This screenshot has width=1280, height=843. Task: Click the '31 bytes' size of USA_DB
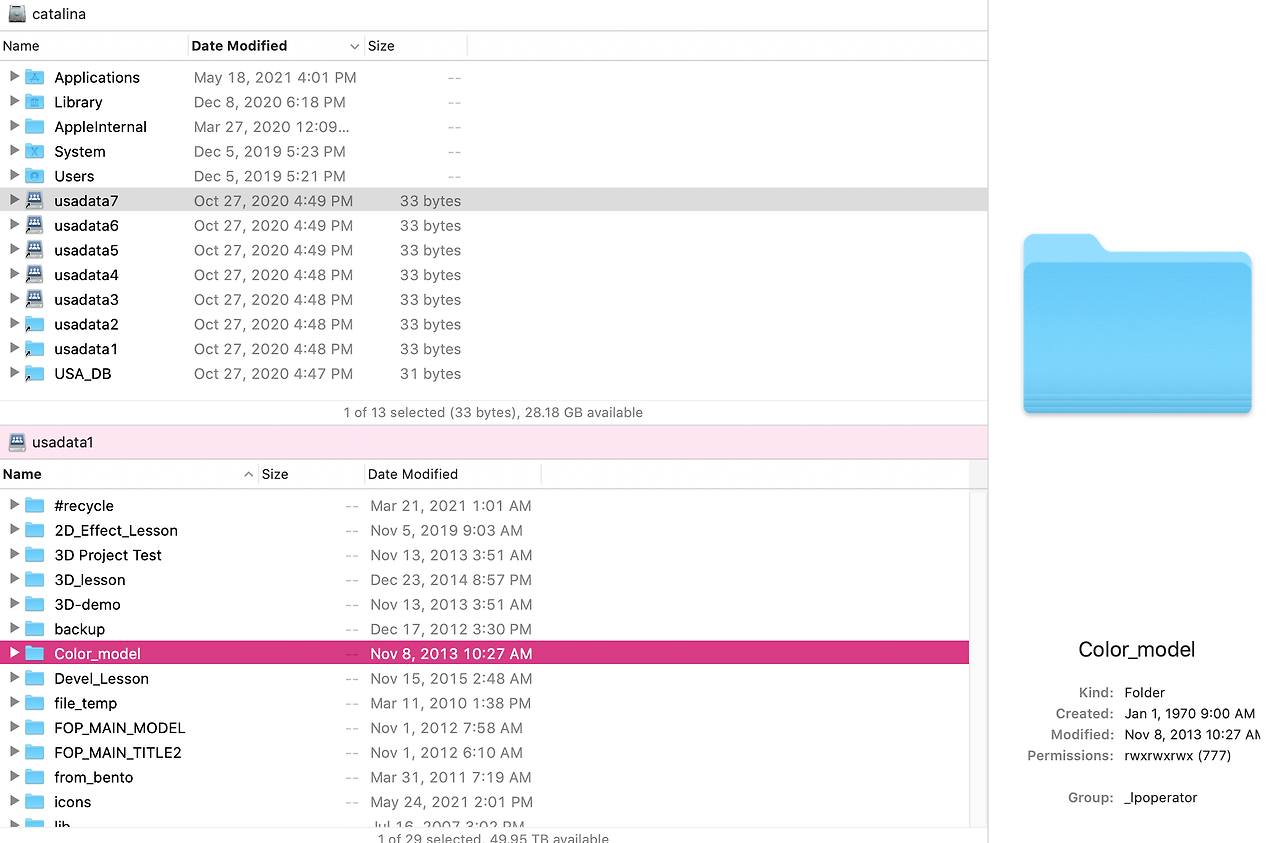[x=430, y=373]
